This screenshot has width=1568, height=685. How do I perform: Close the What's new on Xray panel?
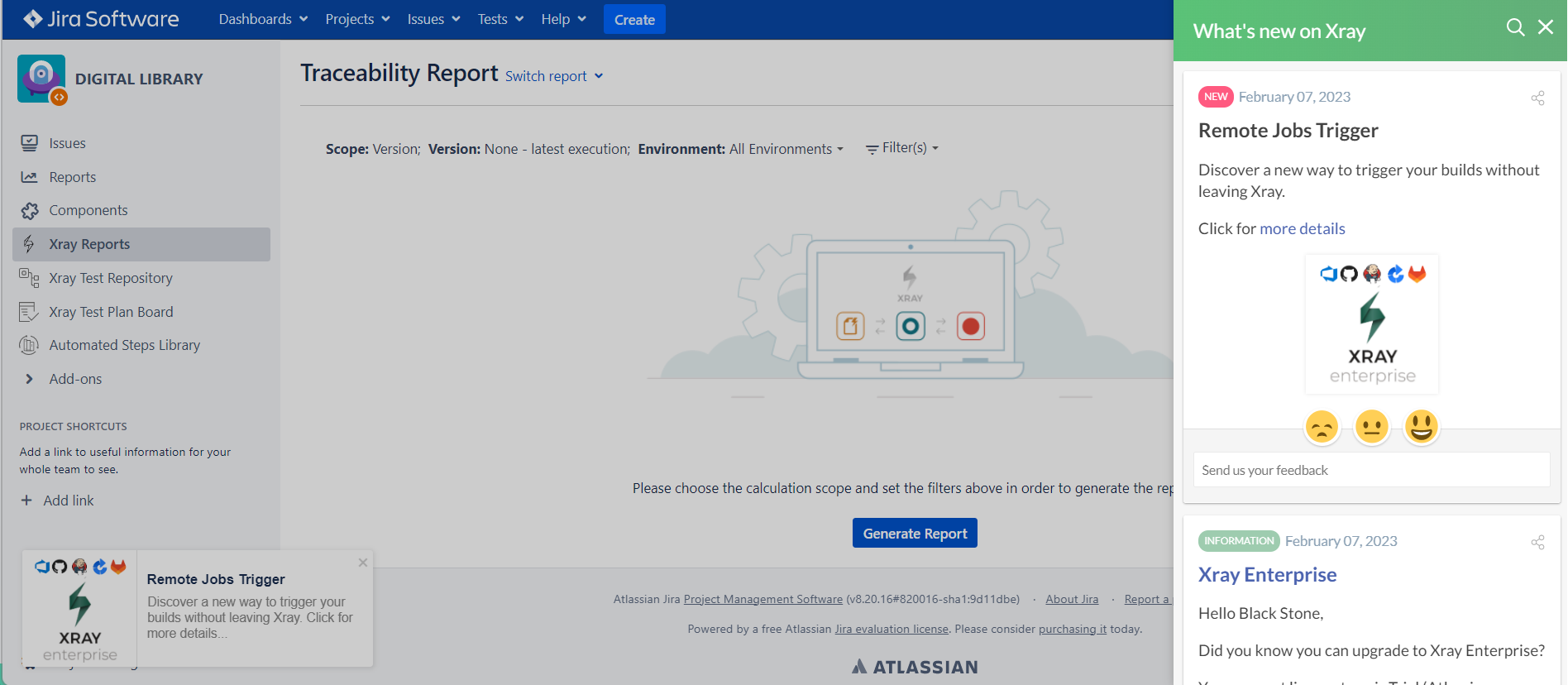1546,27
